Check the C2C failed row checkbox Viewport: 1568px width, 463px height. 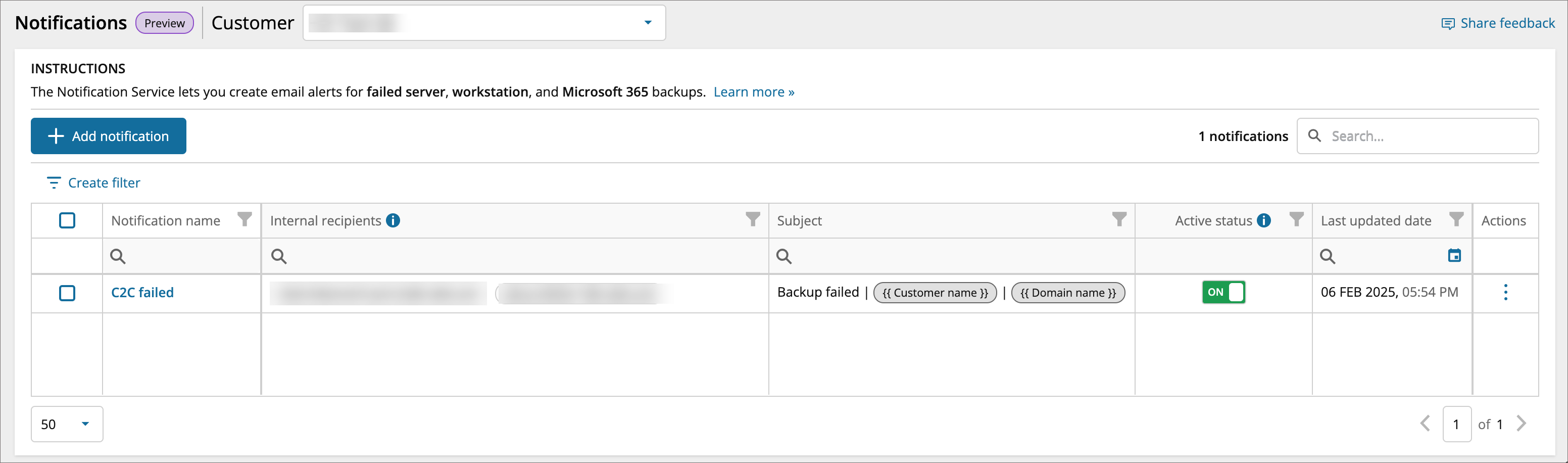point(67,293)
